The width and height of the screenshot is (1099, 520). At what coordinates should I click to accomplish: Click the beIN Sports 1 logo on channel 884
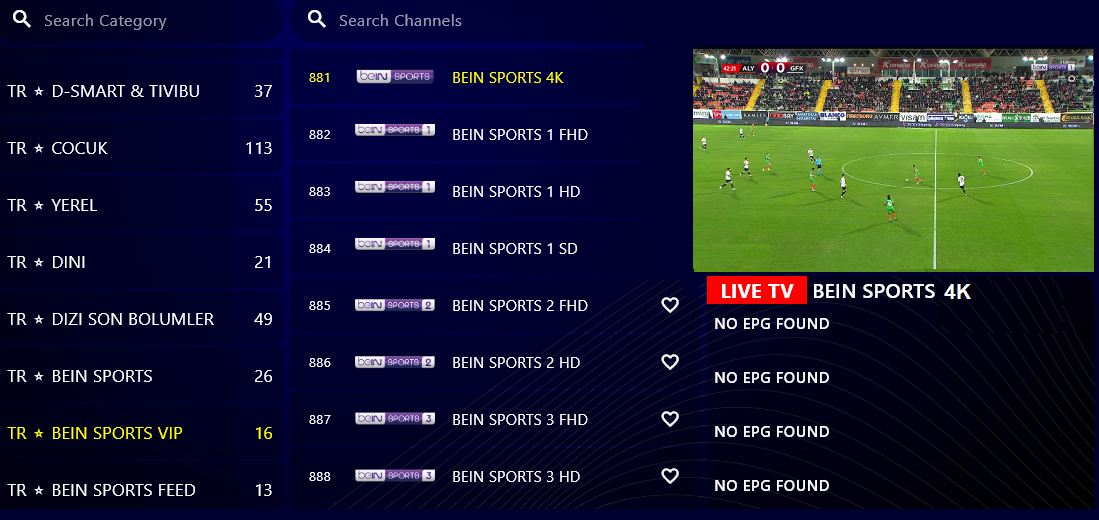395,244
